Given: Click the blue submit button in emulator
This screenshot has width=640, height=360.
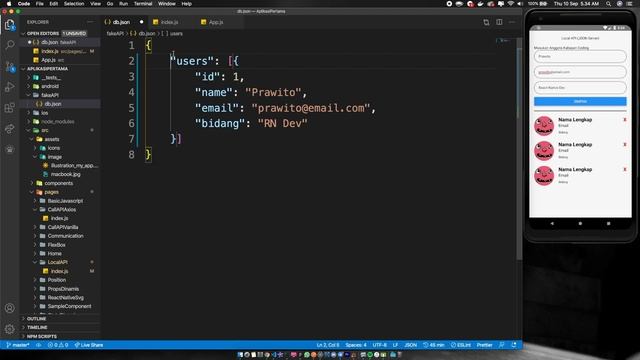Looking at the screenshot, I should point(580,101).
